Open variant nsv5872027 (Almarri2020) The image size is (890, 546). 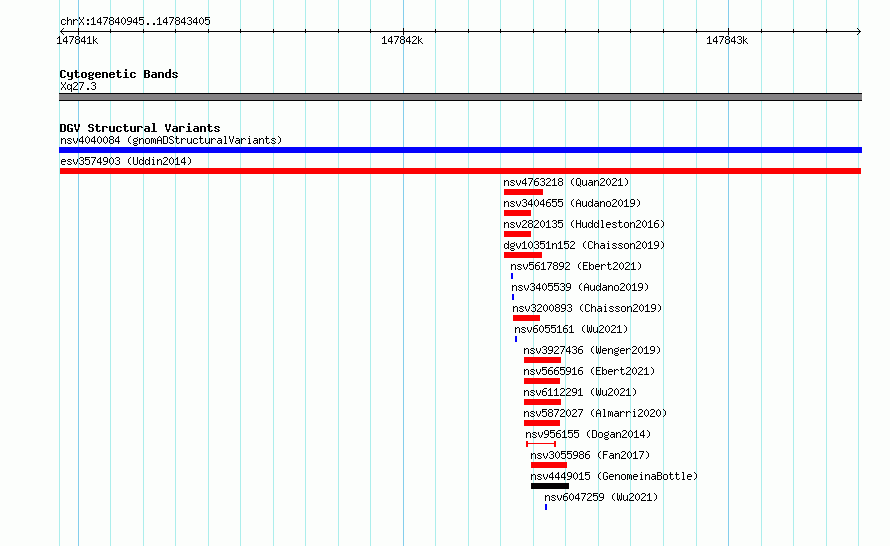(595, 413)
